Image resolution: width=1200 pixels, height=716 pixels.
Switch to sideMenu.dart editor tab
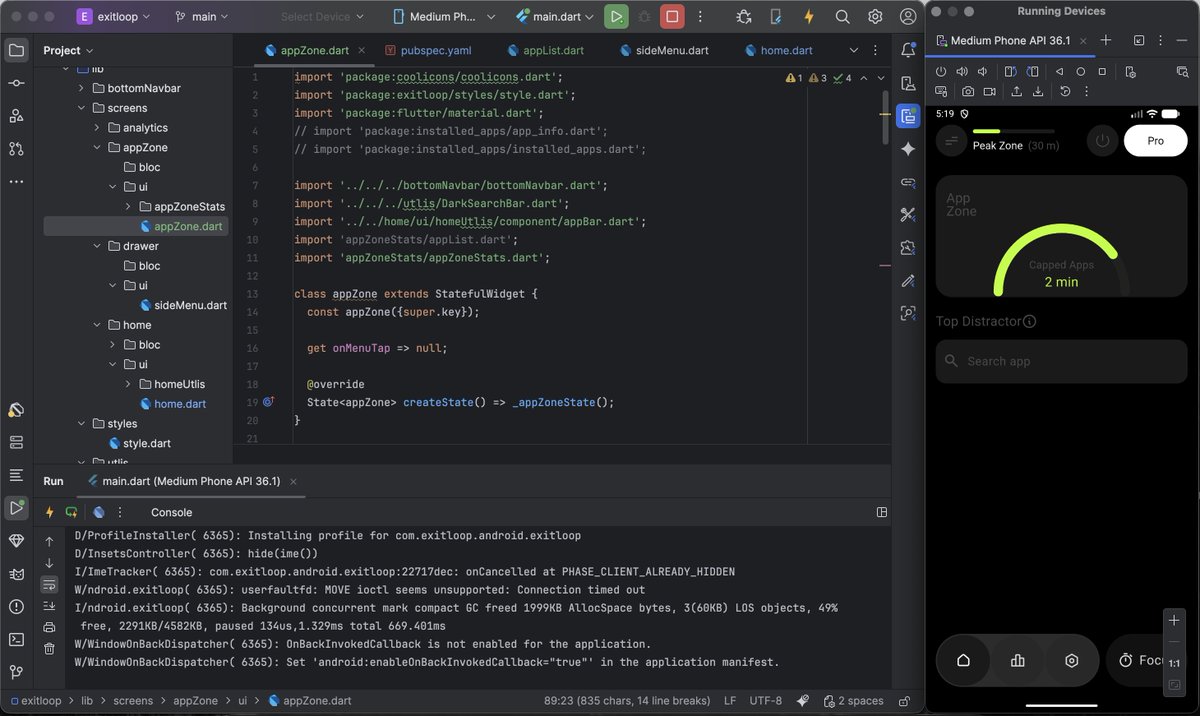pyautogui.click(x=664, y=50)
